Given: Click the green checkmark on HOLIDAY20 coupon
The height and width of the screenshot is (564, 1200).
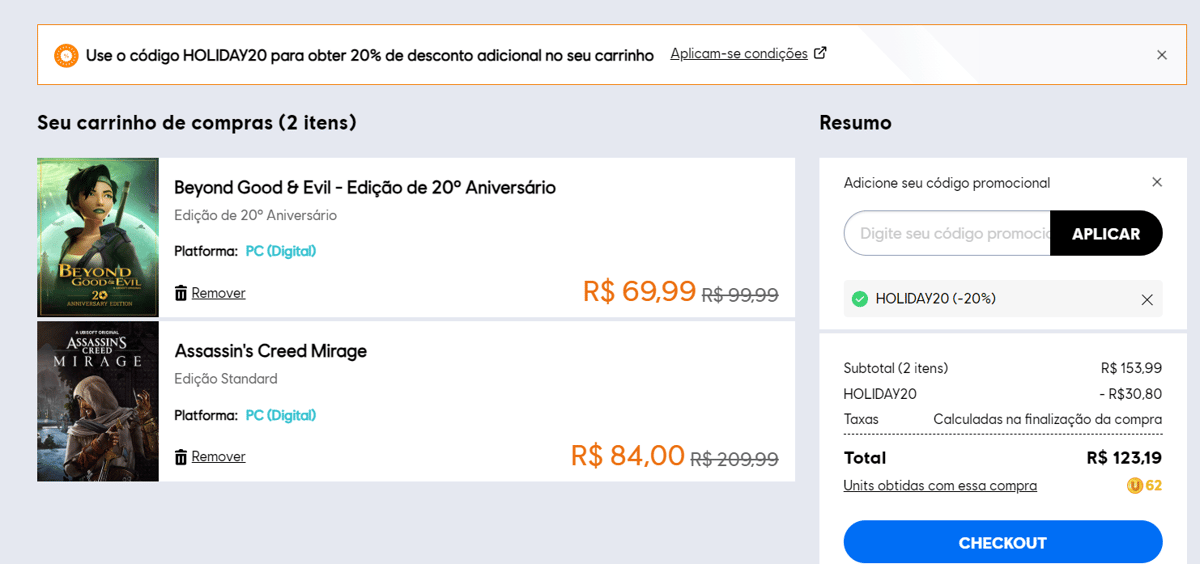Looking at the screenshot, I should pyautogui.click(x=859, y=299).
